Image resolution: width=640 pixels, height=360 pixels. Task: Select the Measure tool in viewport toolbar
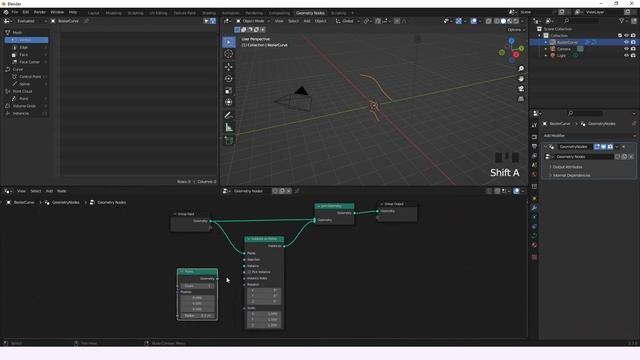(229, 128)
